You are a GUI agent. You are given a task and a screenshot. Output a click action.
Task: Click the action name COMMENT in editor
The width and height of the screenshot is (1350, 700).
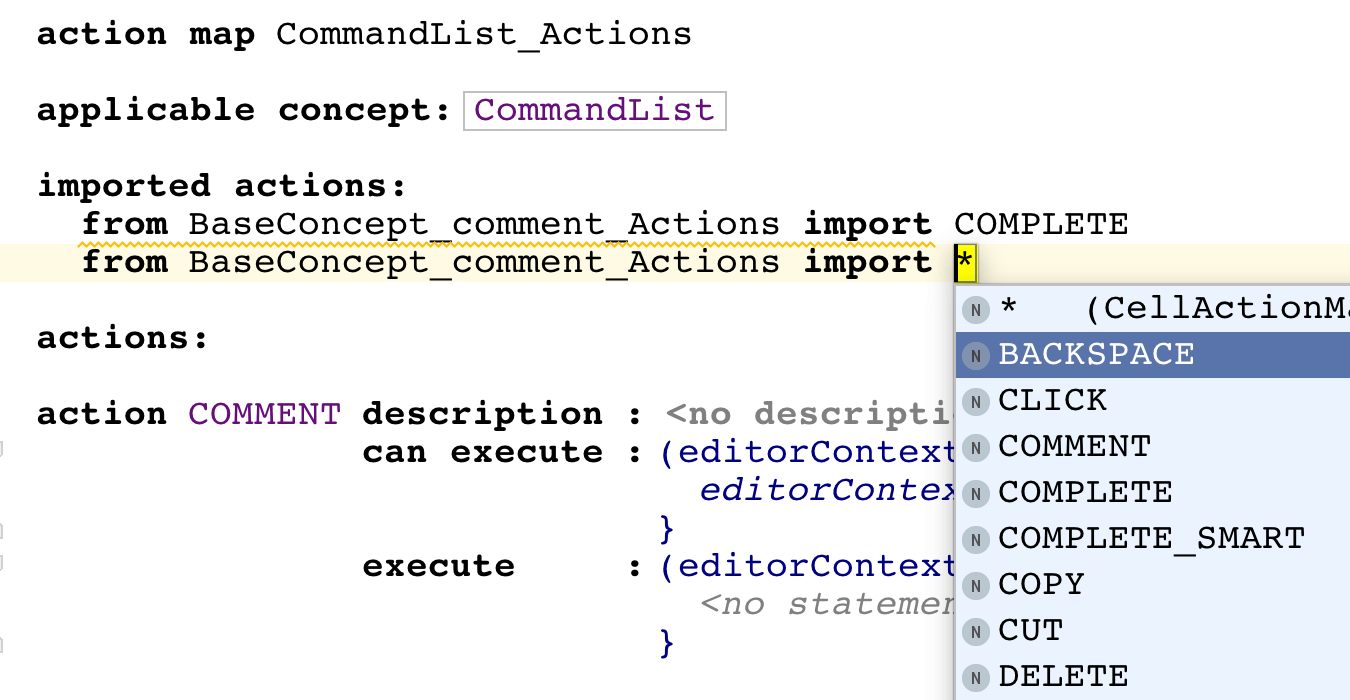pos(265,414)
